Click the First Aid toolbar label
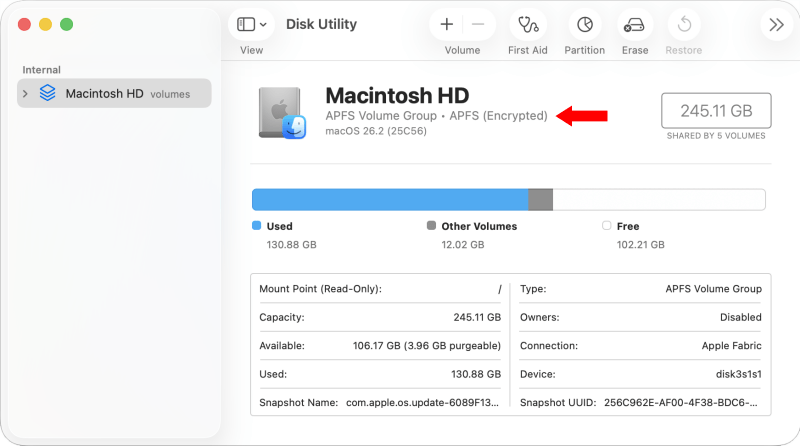 (x=528, y=50)
